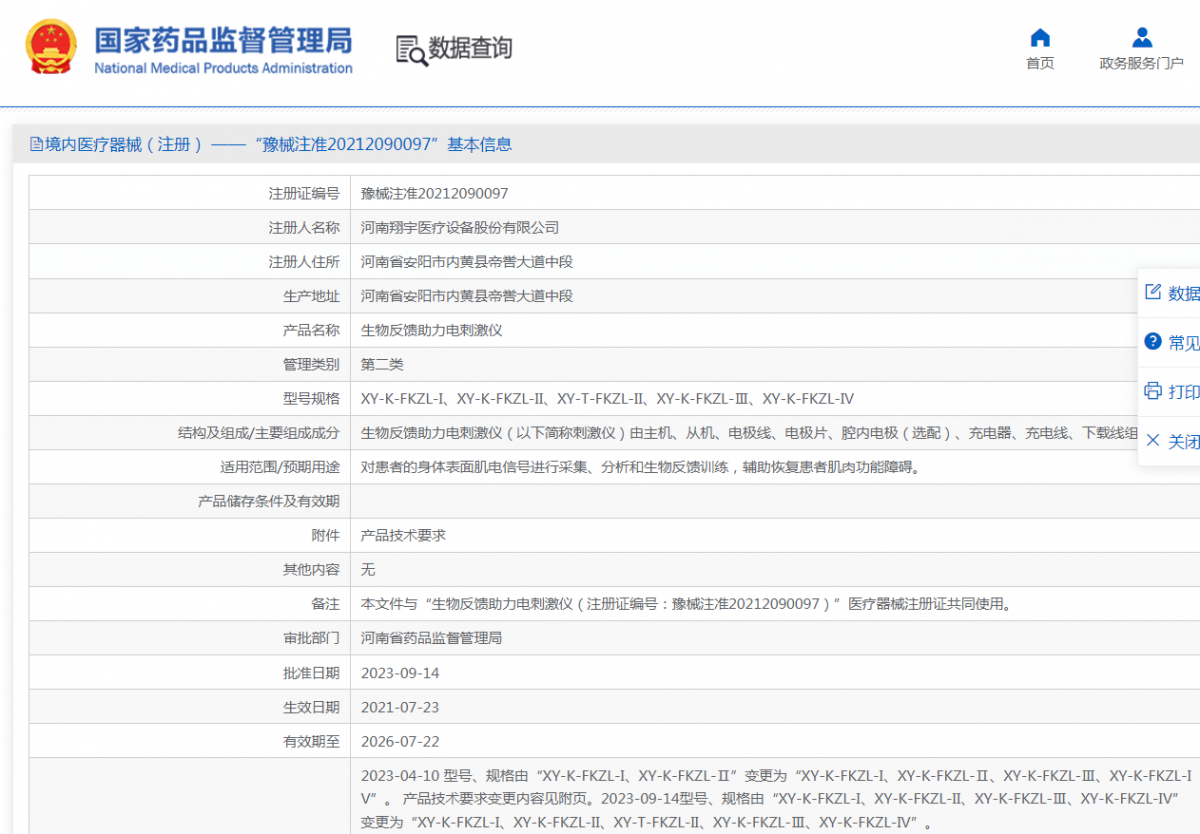
Task: Click approval department 河南省药品监督管理局
Action: point(431,638)
